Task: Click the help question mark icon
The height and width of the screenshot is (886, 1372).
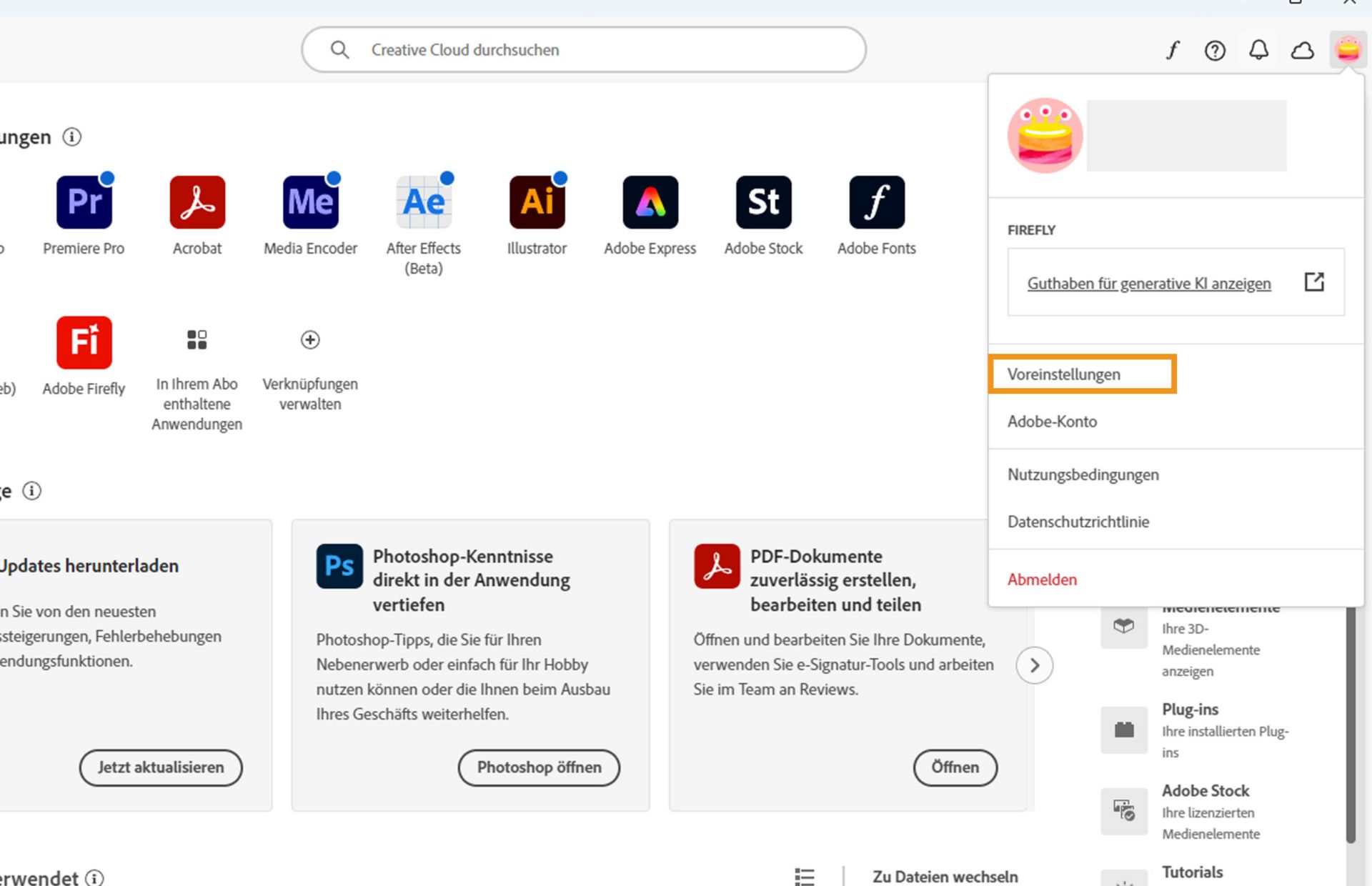Action: pyautogui.click(x=1215, y=50)
